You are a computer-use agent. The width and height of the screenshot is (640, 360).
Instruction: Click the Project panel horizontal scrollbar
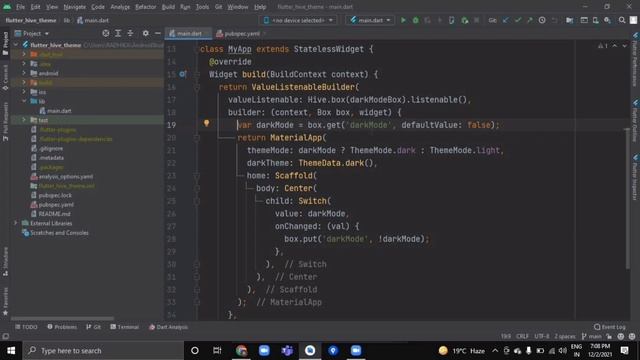coord(62,318)
